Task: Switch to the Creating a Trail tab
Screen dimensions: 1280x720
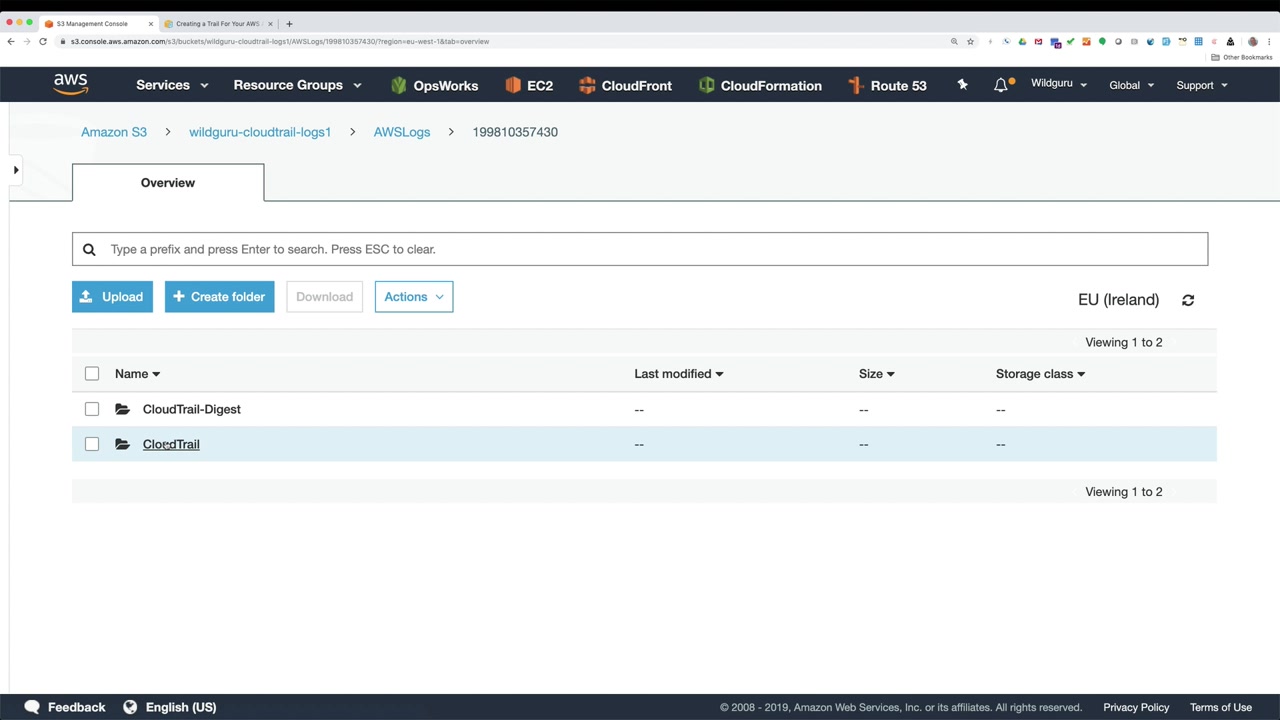Action: pyautogui.click(x=217, y=23)
